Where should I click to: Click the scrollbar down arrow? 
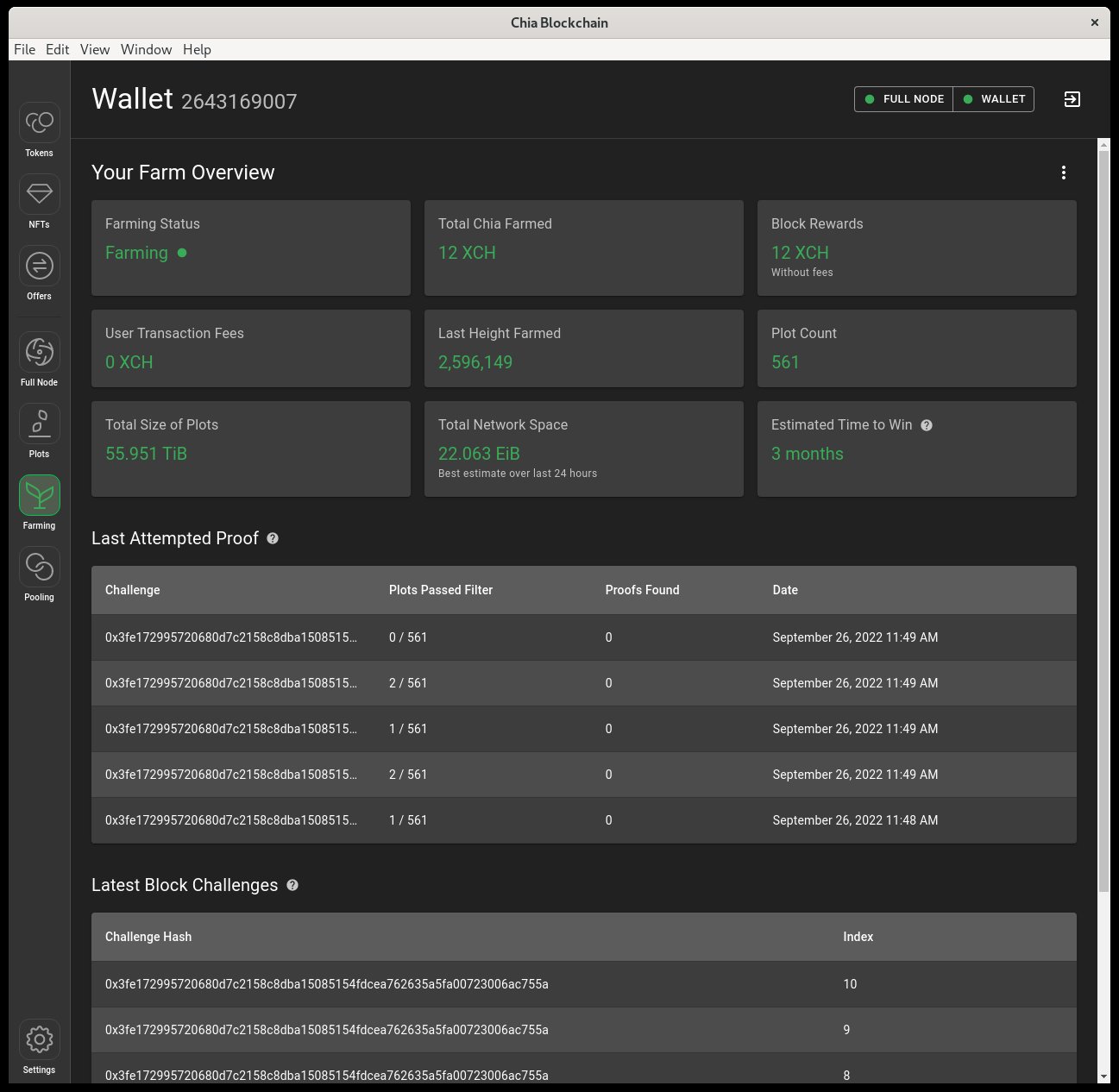1103,1077
